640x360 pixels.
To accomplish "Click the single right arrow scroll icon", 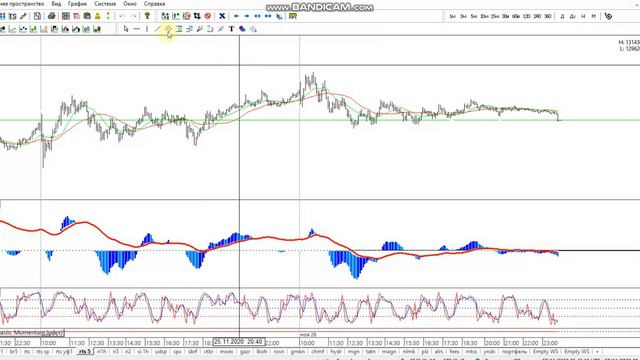I will click(x=247, y=16).
